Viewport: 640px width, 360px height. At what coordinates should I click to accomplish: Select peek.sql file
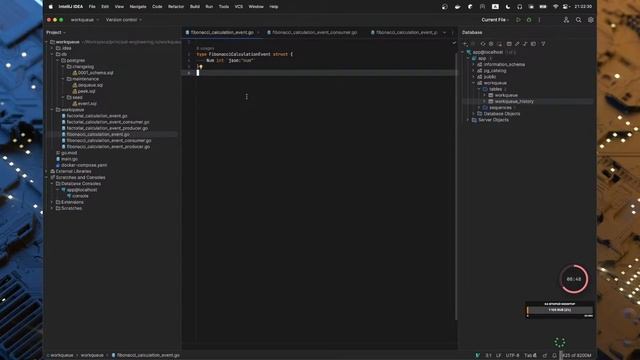click(x=84, y=91)
